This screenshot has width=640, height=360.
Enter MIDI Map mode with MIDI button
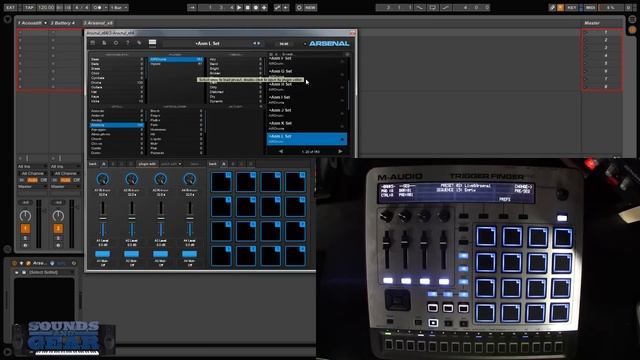pos(590,7)
